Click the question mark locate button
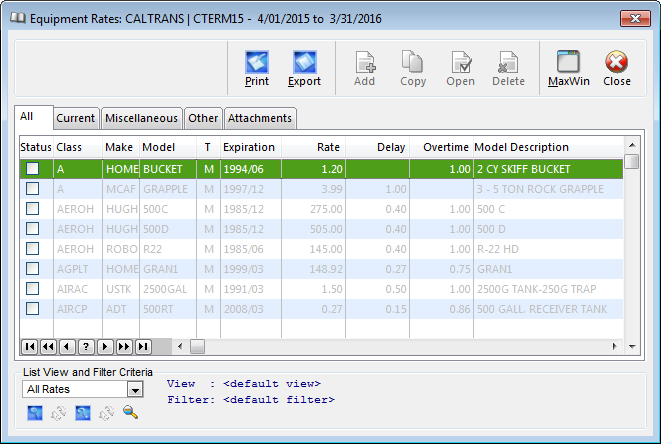The image size is (661, 444). pos(86,347)
